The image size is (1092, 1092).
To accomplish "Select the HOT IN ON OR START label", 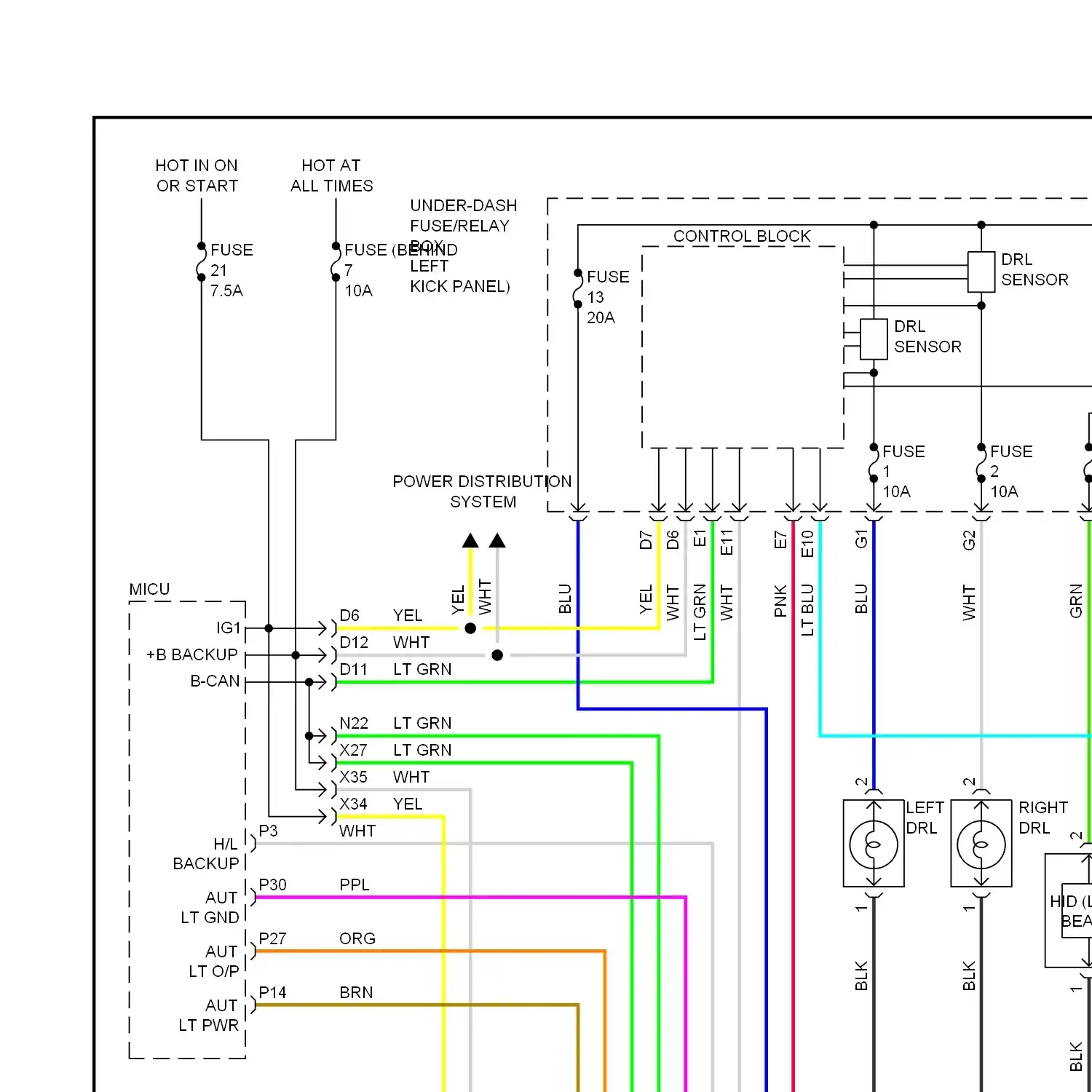I will pyautogui.click(x=197, y=175).
